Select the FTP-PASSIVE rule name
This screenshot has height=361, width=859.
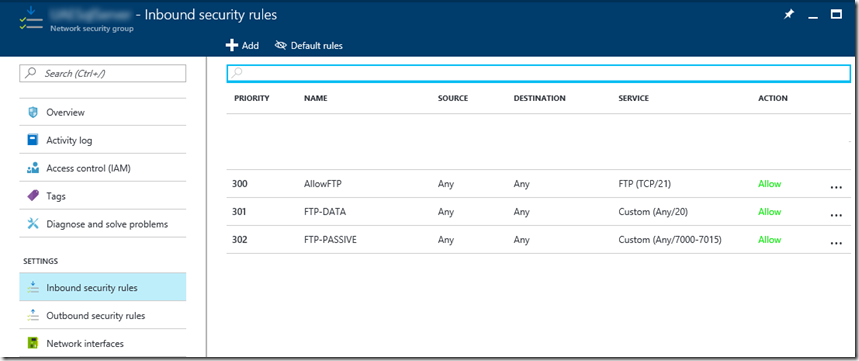330,240
